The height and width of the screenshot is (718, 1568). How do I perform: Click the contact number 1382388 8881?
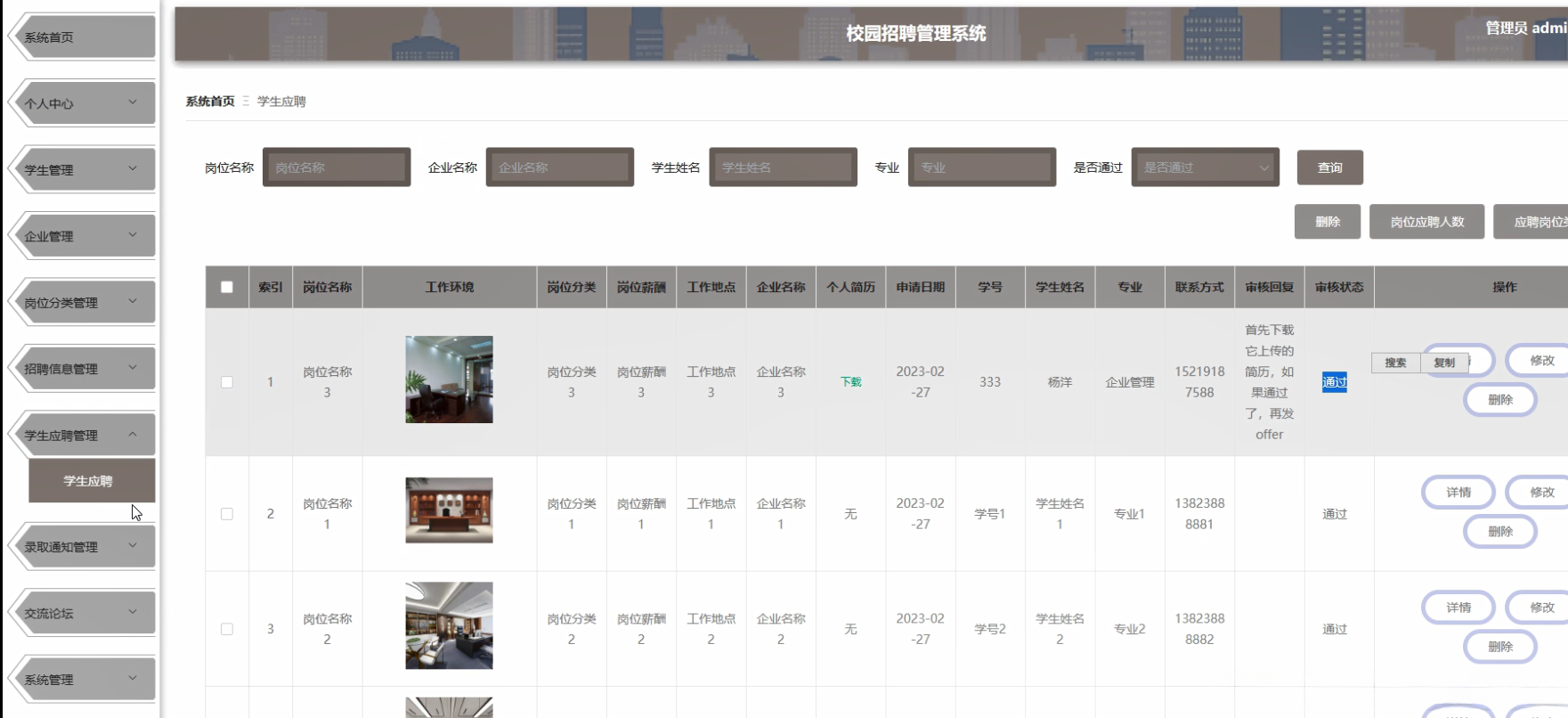coord(1199,514)
